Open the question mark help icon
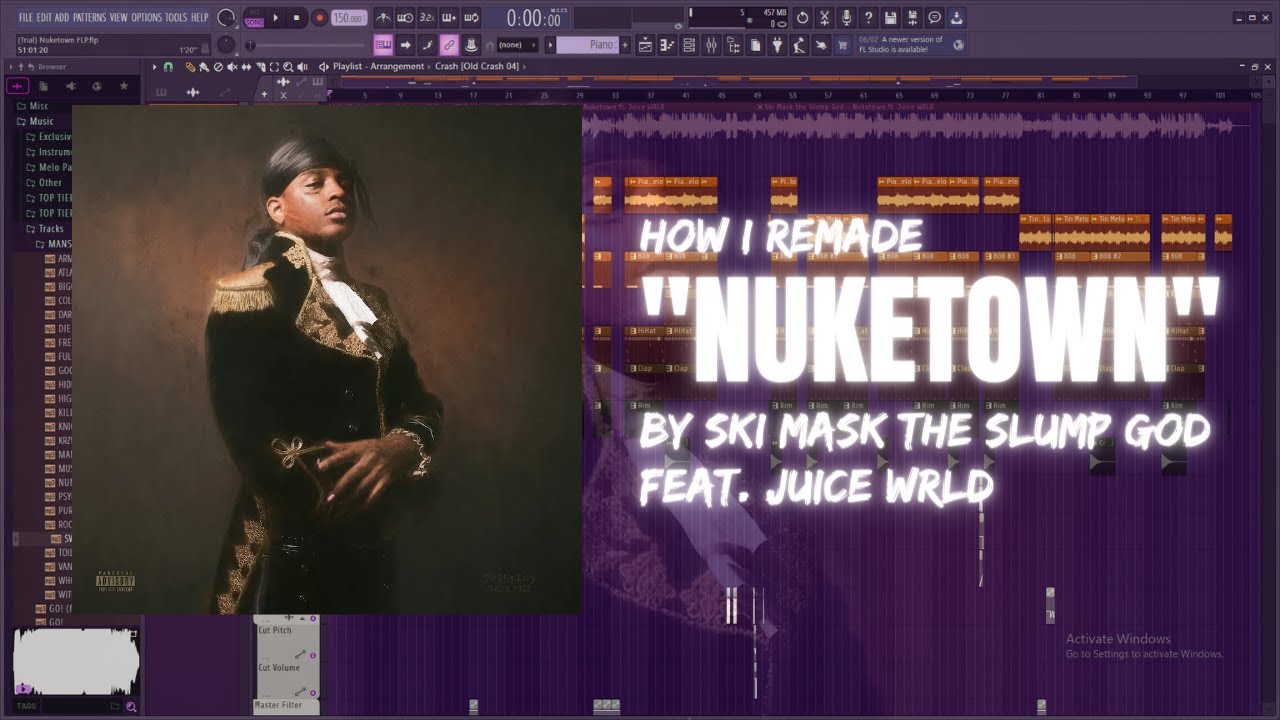This screenshot has height=720, width=1280. click(868, 18)
